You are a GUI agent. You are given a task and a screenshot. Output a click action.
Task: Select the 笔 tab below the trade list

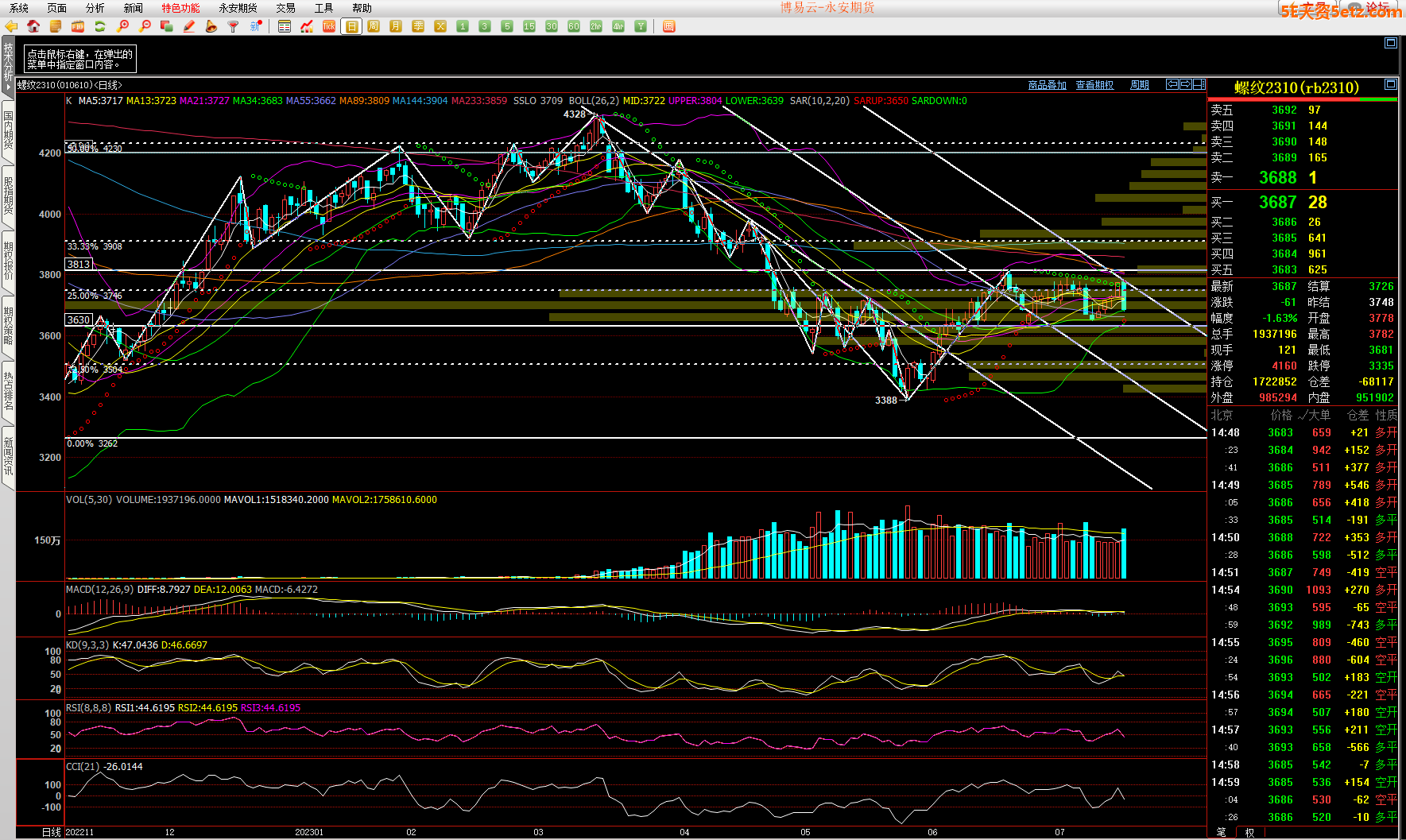[x=1221, y=832]
